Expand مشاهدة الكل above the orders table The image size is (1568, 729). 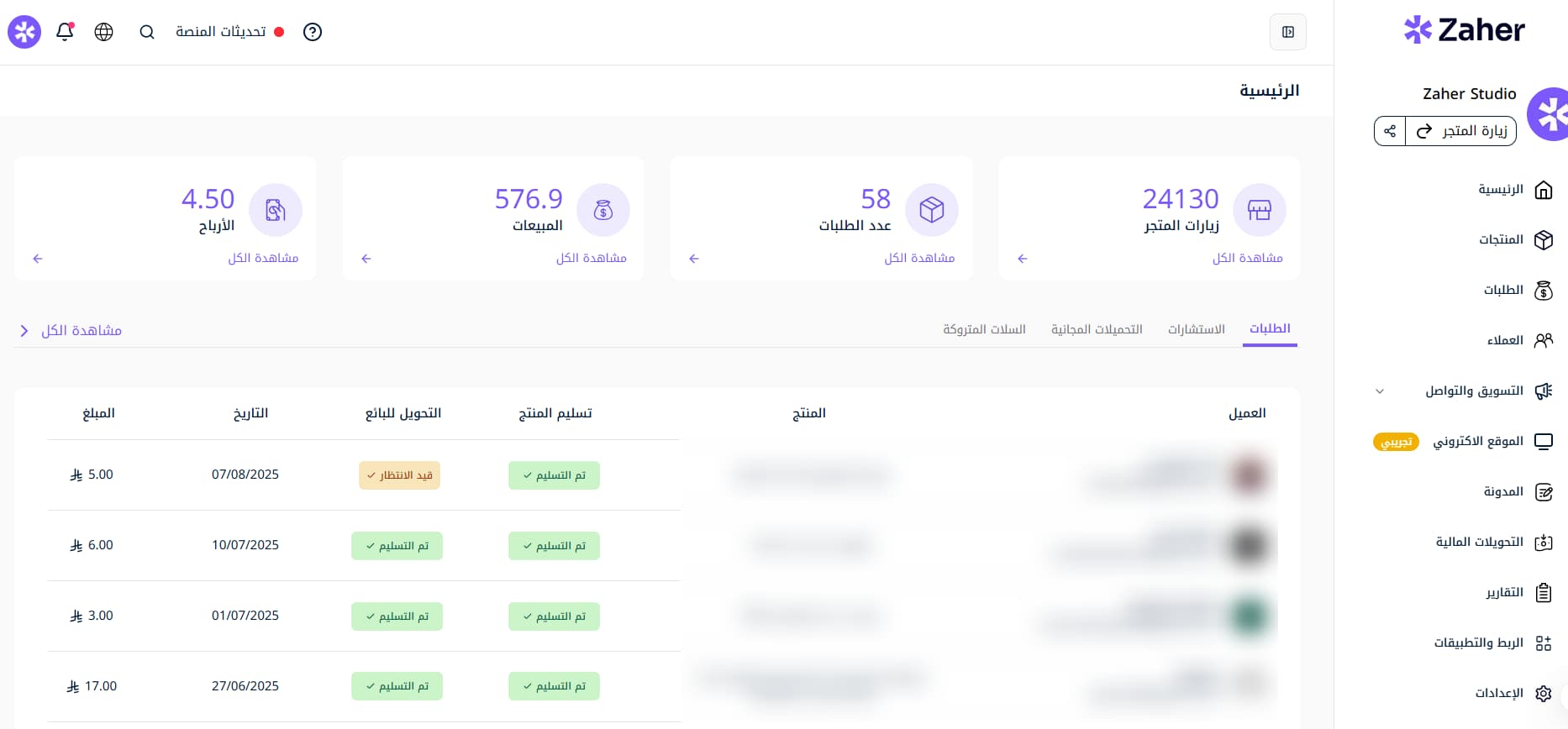(71, 331)
